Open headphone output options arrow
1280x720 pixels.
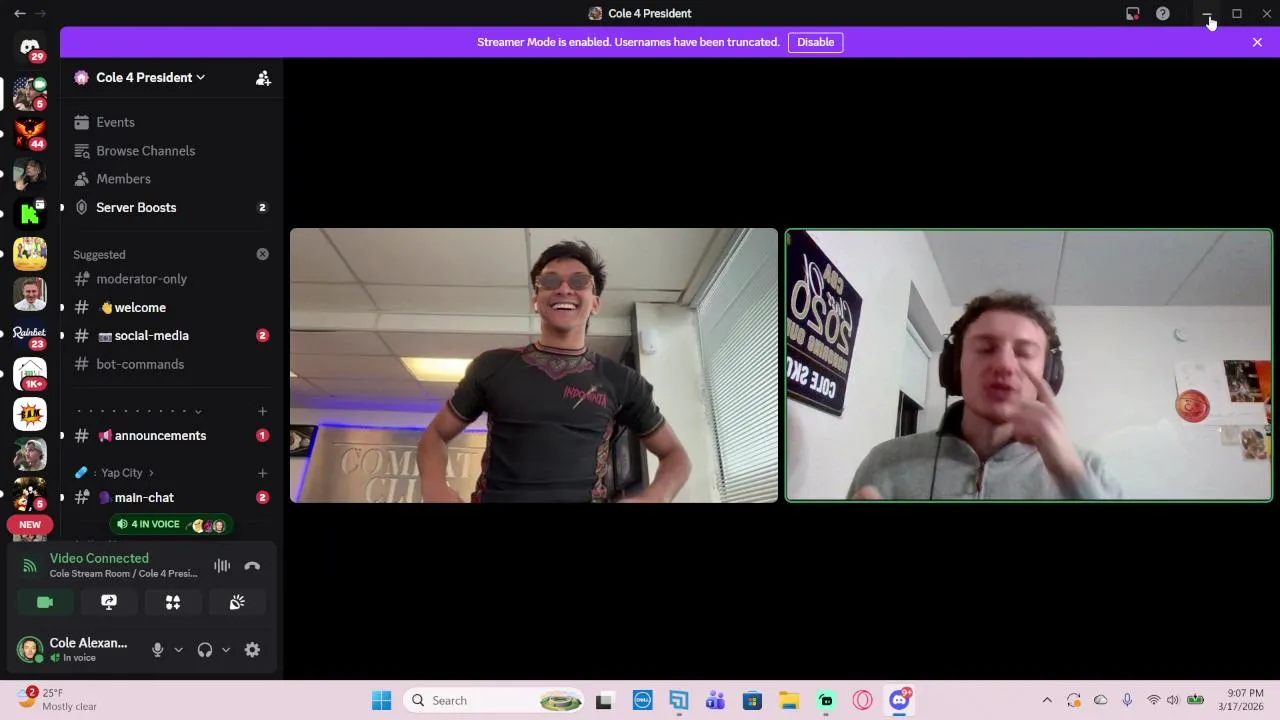click(x=226, y=650)
